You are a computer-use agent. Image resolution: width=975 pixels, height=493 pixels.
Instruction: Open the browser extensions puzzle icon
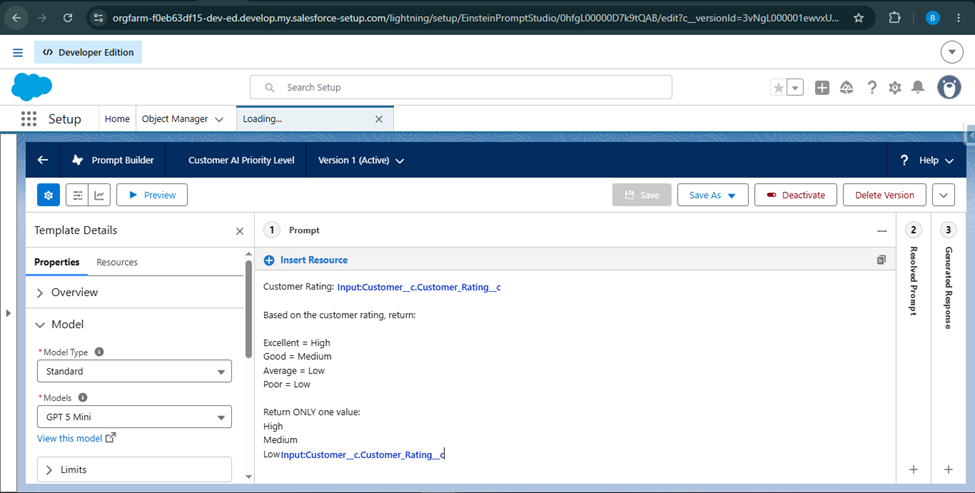click(894, 18)
